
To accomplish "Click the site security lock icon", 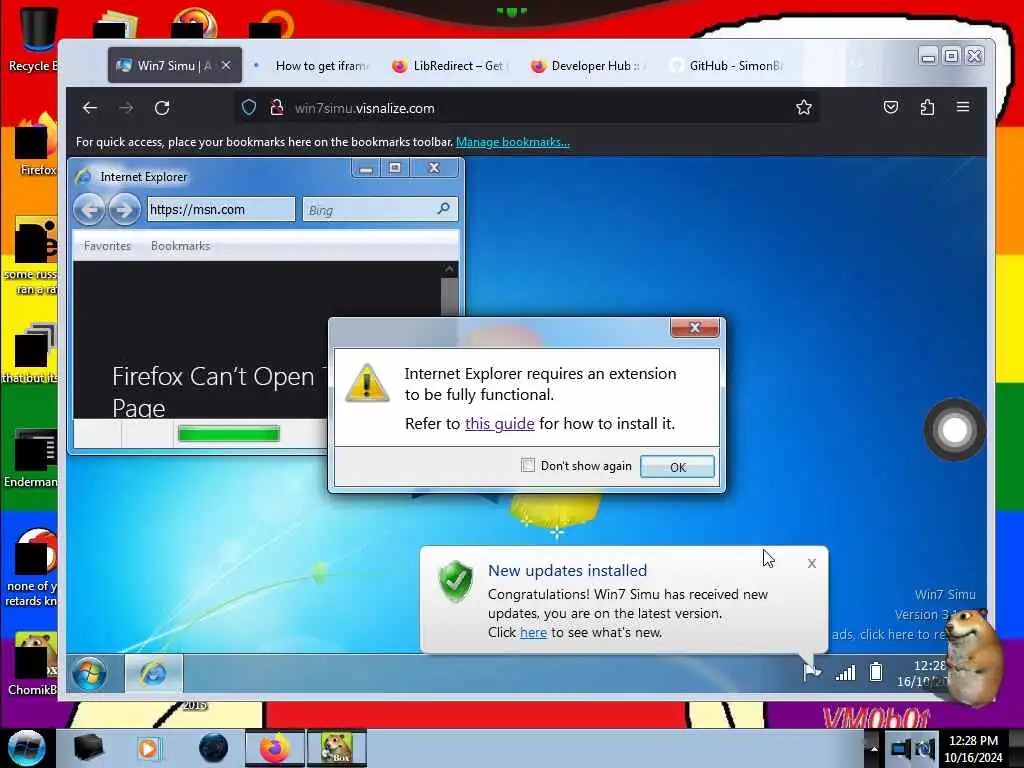I will tap(277, 108).
